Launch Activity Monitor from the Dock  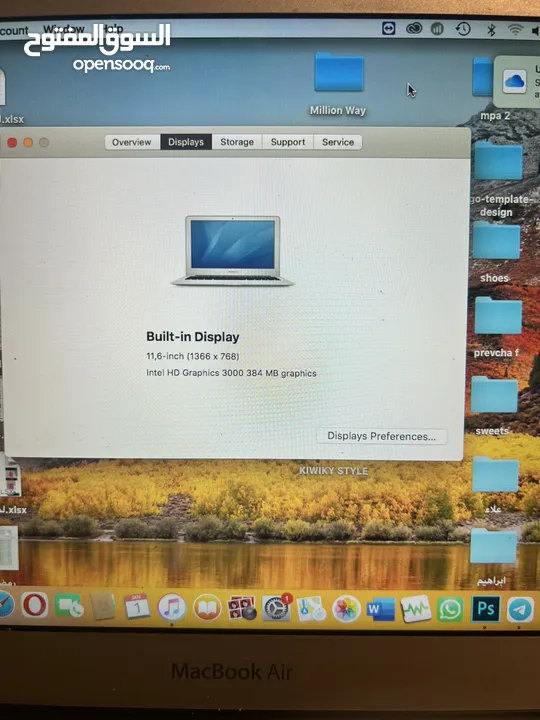pyautogui.click(x=416, y=609)
